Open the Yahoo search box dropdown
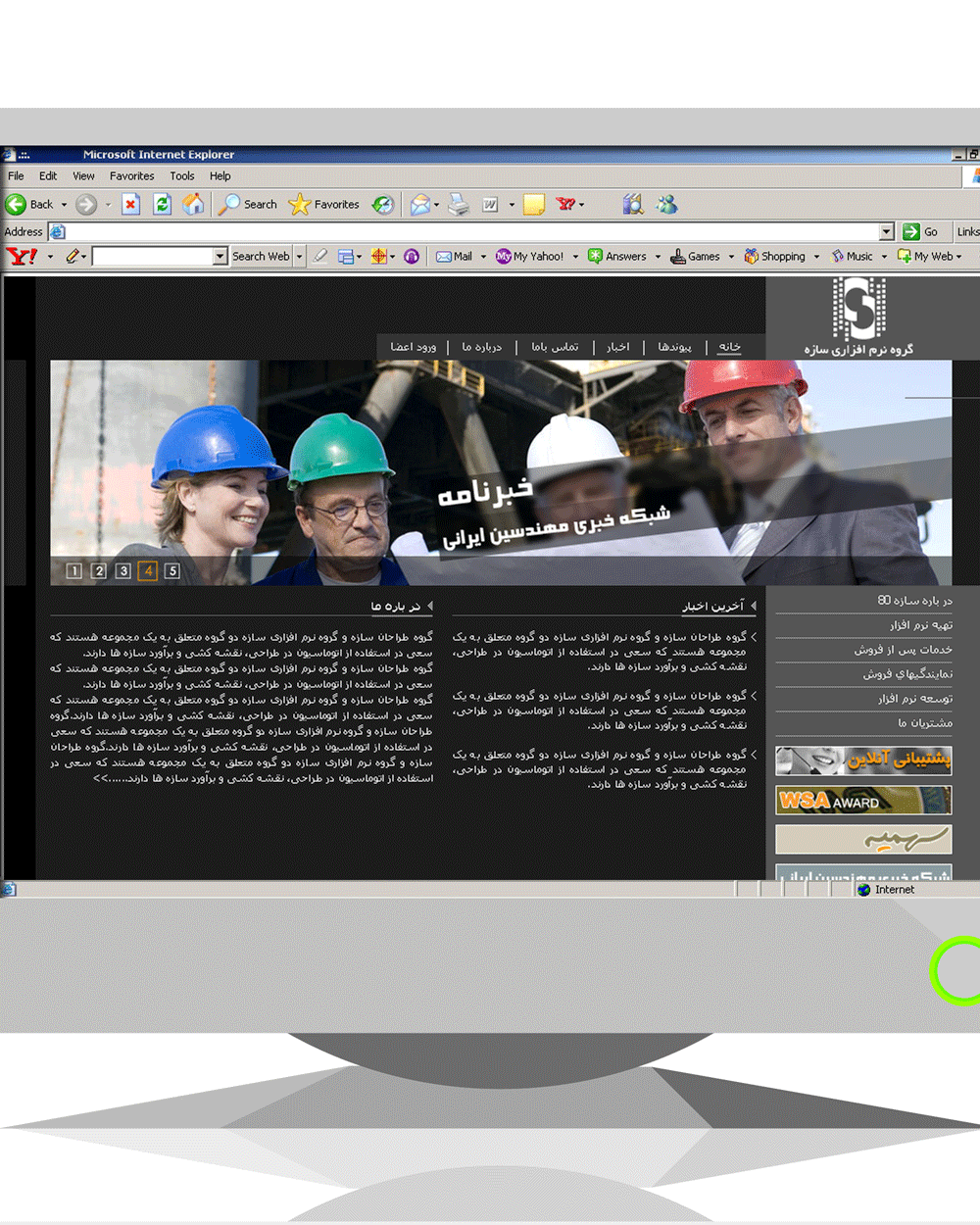Image resolution: width=980 pixels, height=1225 pixels. tap(220, 256)
